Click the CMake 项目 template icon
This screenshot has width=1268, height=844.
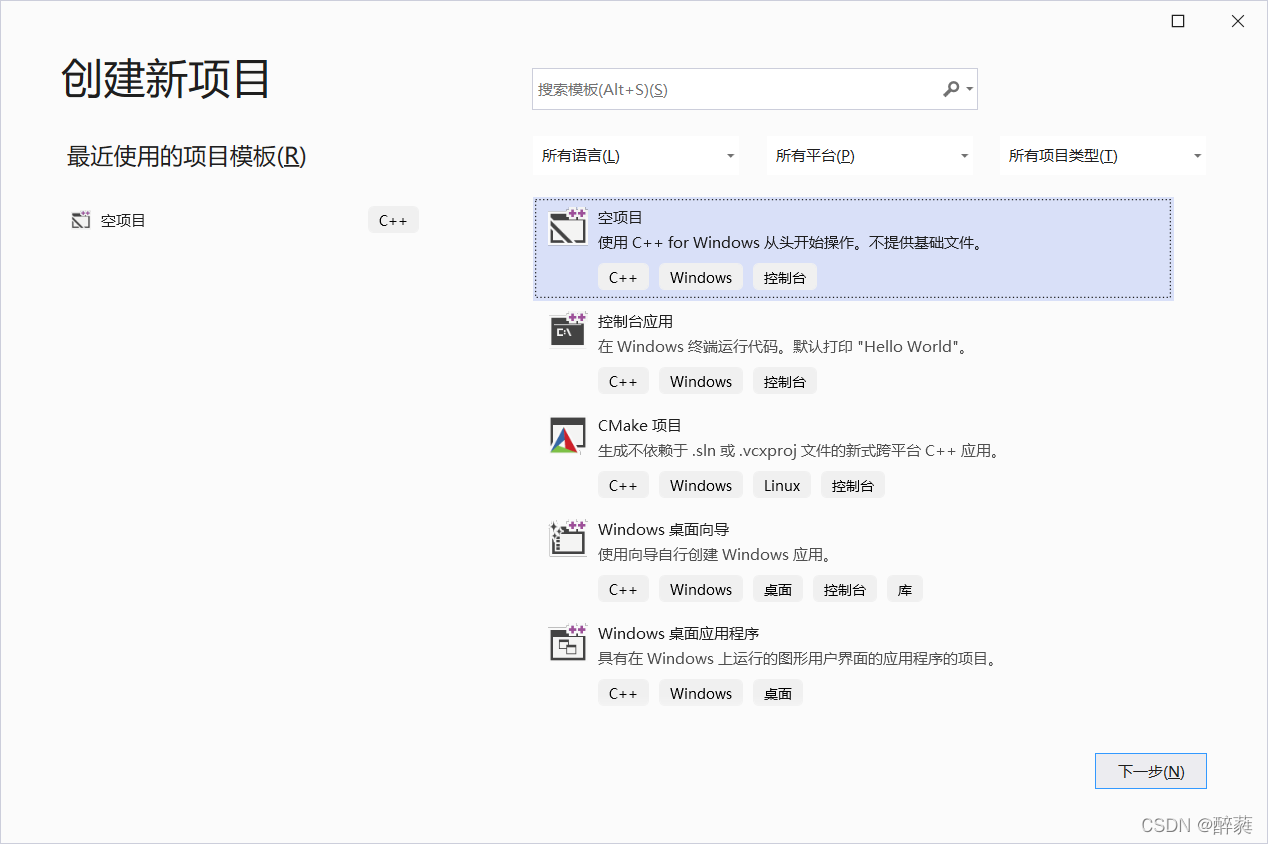[x=568, y=435]
